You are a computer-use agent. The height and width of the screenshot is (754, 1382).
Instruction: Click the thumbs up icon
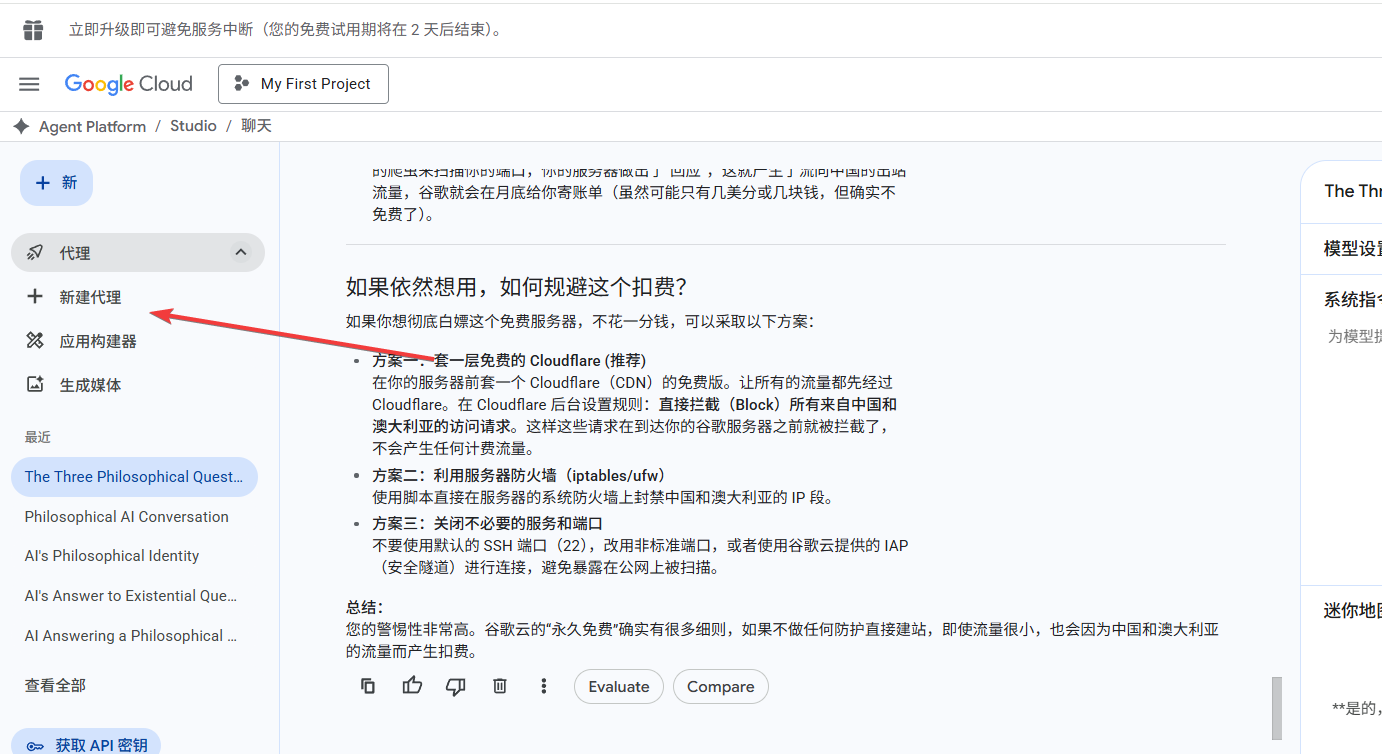pos(412,686)
